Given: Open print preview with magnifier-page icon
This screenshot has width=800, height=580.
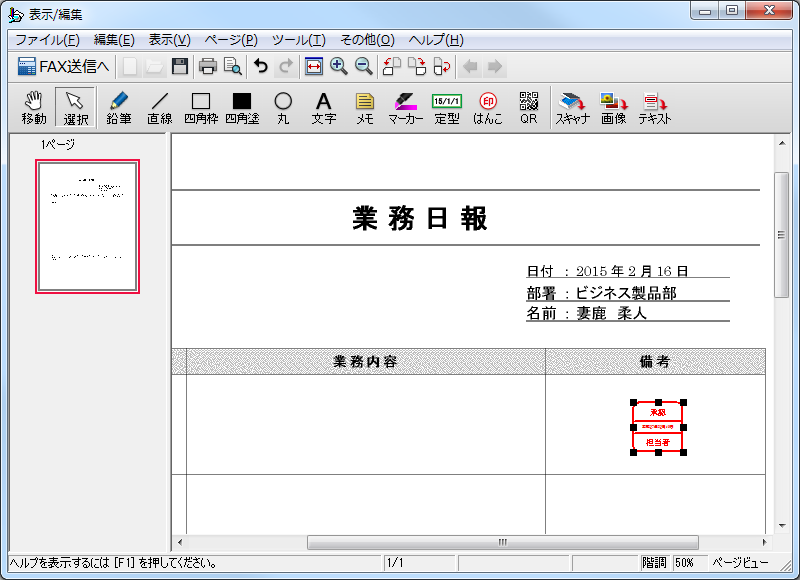Looking at the screenshot, I should tap(233, 66).
